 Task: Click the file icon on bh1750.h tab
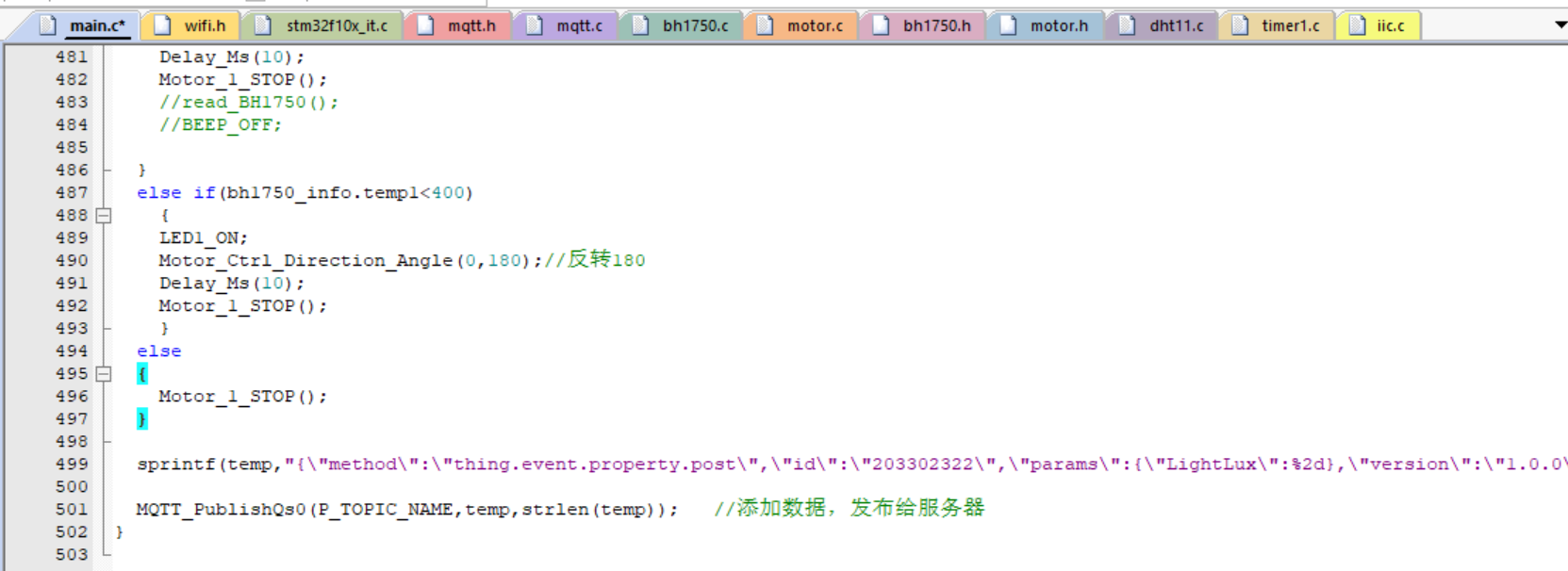pos(881,25)
